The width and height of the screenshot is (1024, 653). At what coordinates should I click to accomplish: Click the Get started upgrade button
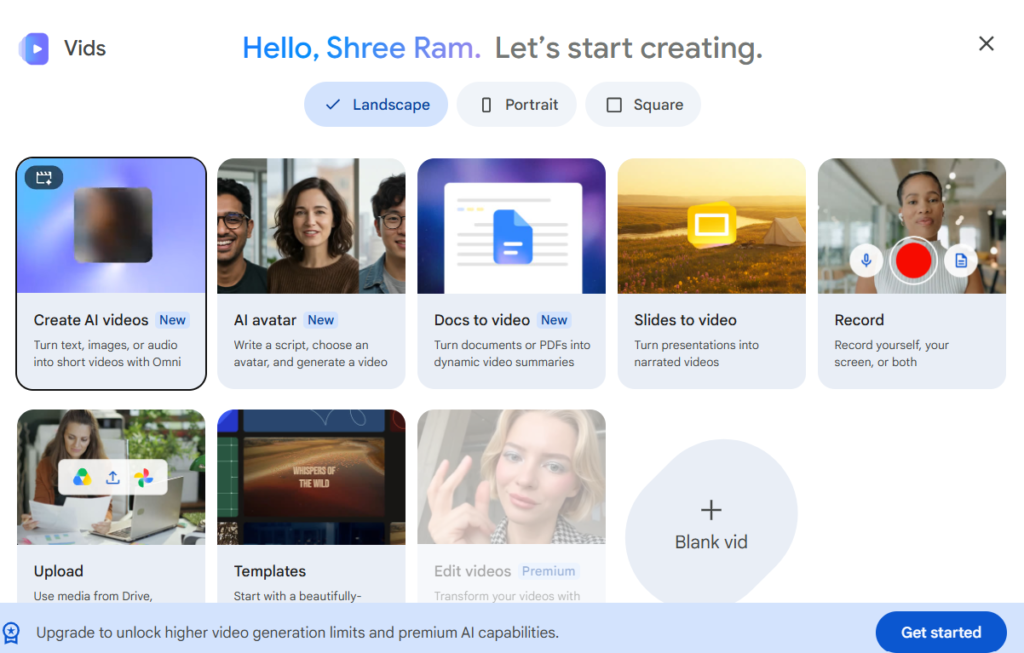pyautogui.click(x=941, y=632)
